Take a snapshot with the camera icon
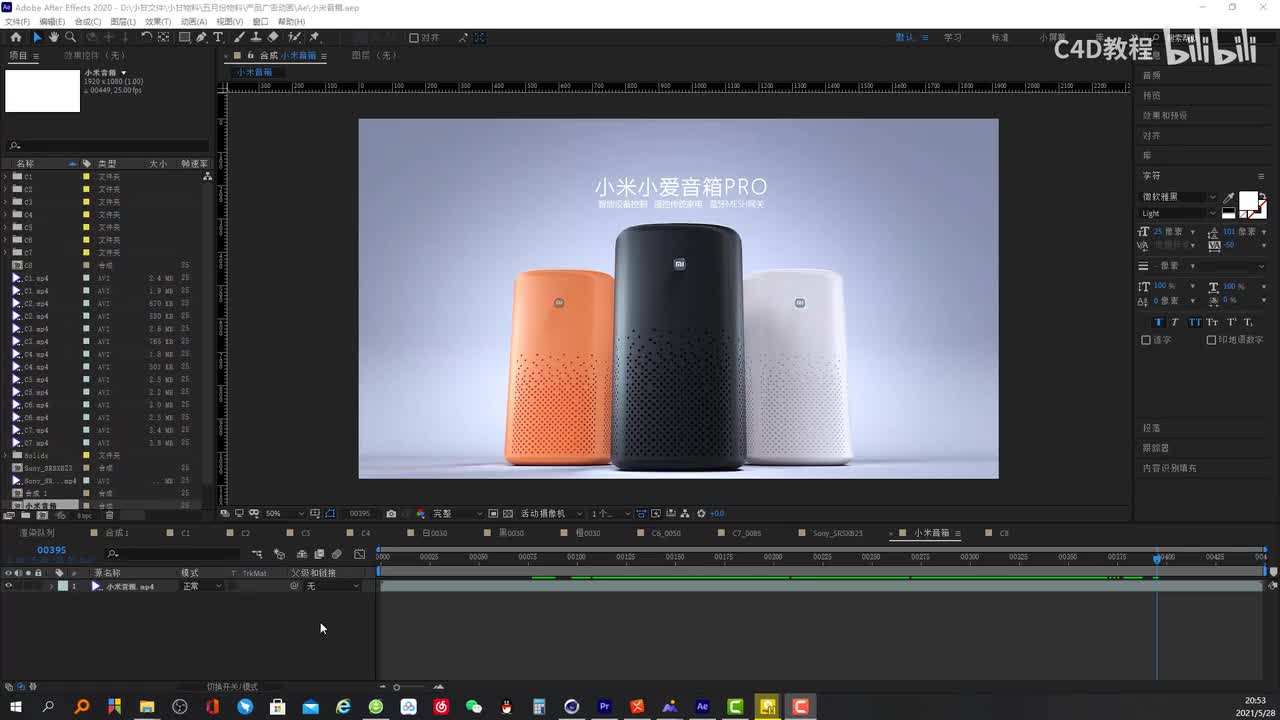Screen dimensions: 1280x720 pyautogui.click(x=391, y=513)
